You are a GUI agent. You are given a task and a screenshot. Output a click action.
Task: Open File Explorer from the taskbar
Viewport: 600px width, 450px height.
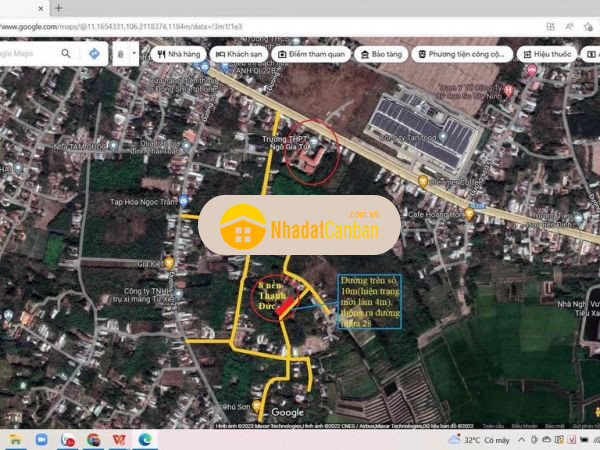point(17,439)
